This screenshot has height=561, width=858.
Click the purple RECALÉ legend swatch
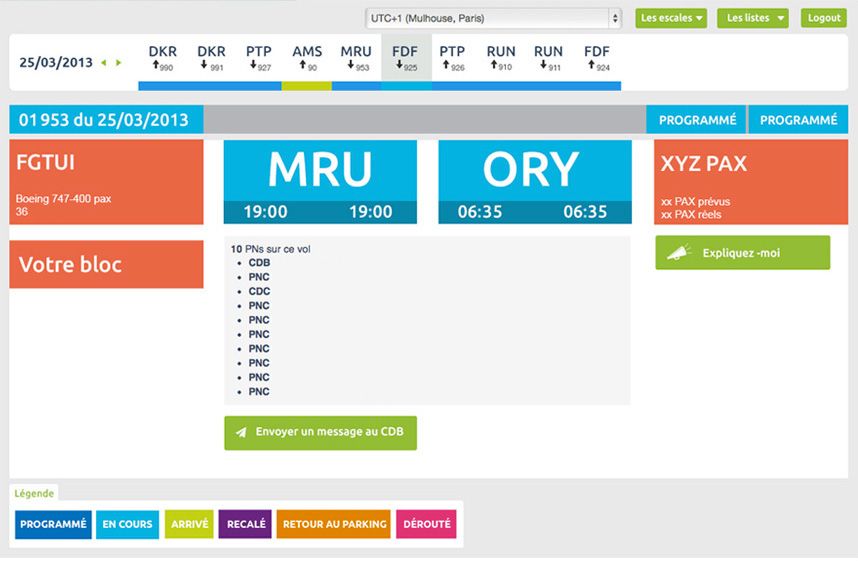pos(245,524)
